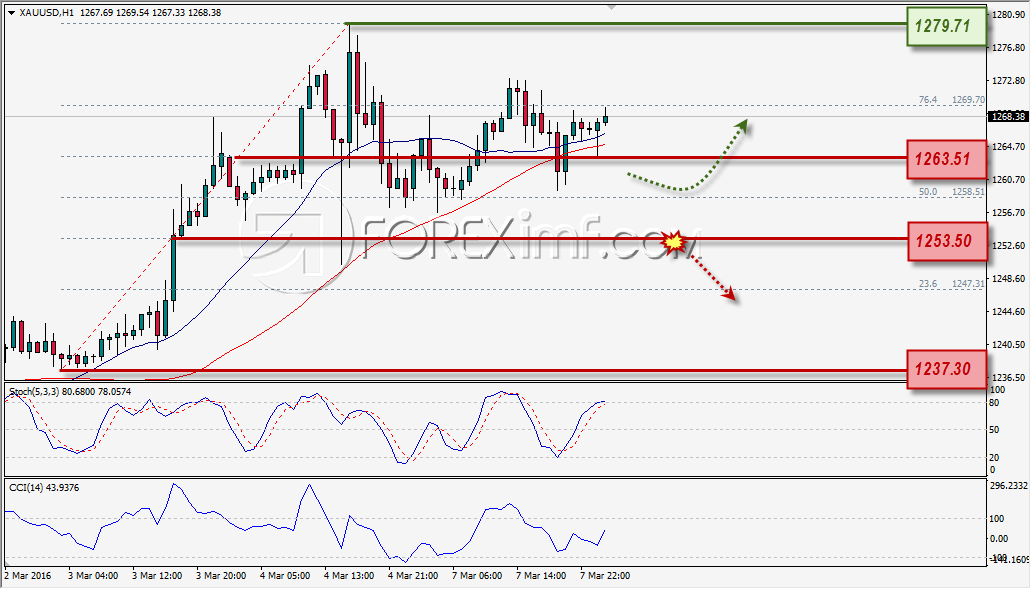This screenshot has height=589, width=1031.
Task: Click the Stochastic 80 level label
Action: [995, 403]
